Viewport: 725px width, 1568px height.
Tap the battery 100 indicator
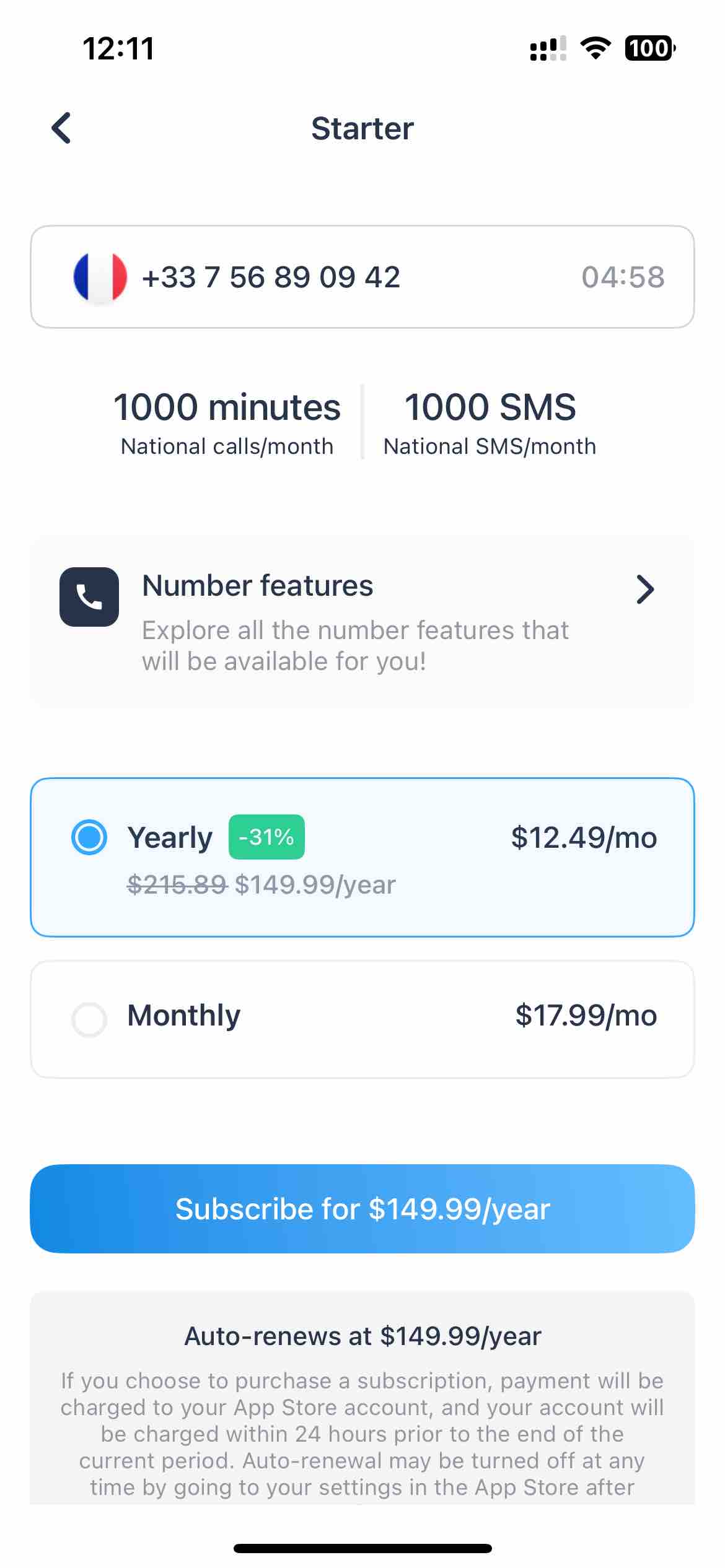(x=650, y=48)
